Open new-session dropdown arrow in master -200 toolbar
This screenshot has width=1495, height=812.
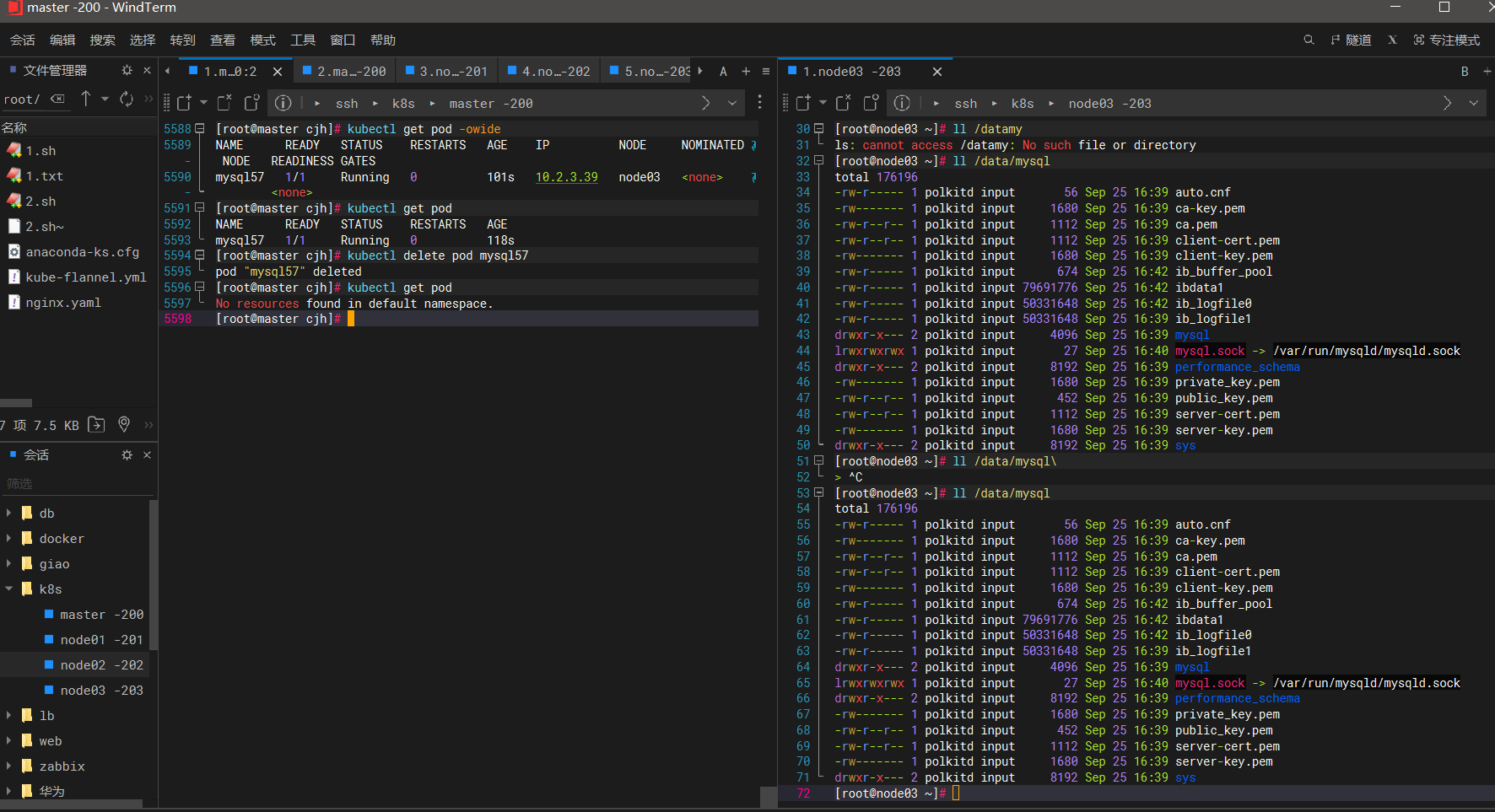point(203,103)
